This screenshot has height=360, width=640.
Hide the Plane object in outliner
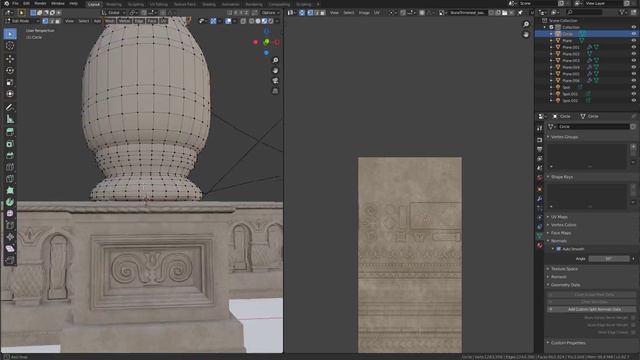[634, 40]
